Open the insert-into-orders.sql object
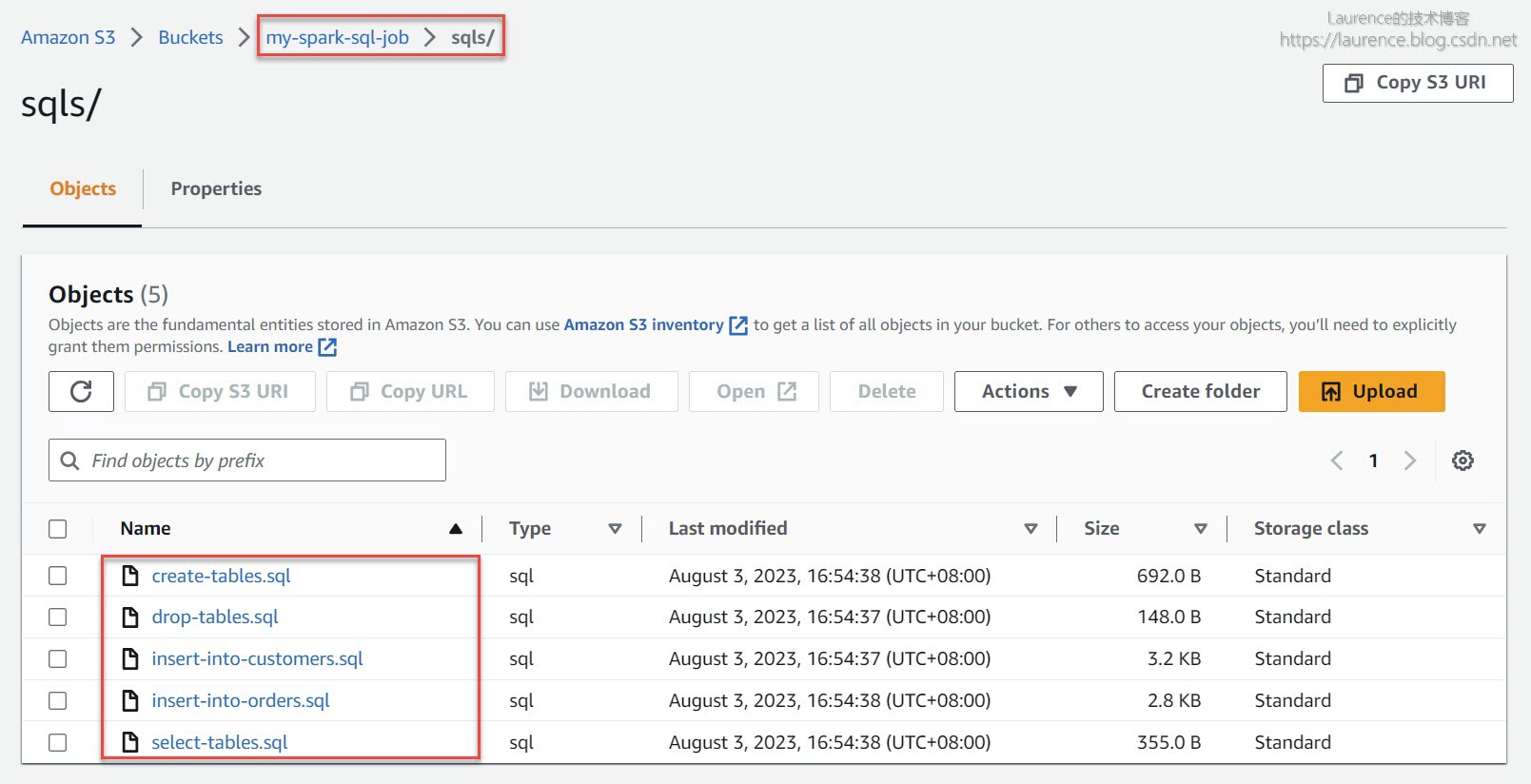The height and width of the screenshot is (784, 1531). (x=241, y=700)
